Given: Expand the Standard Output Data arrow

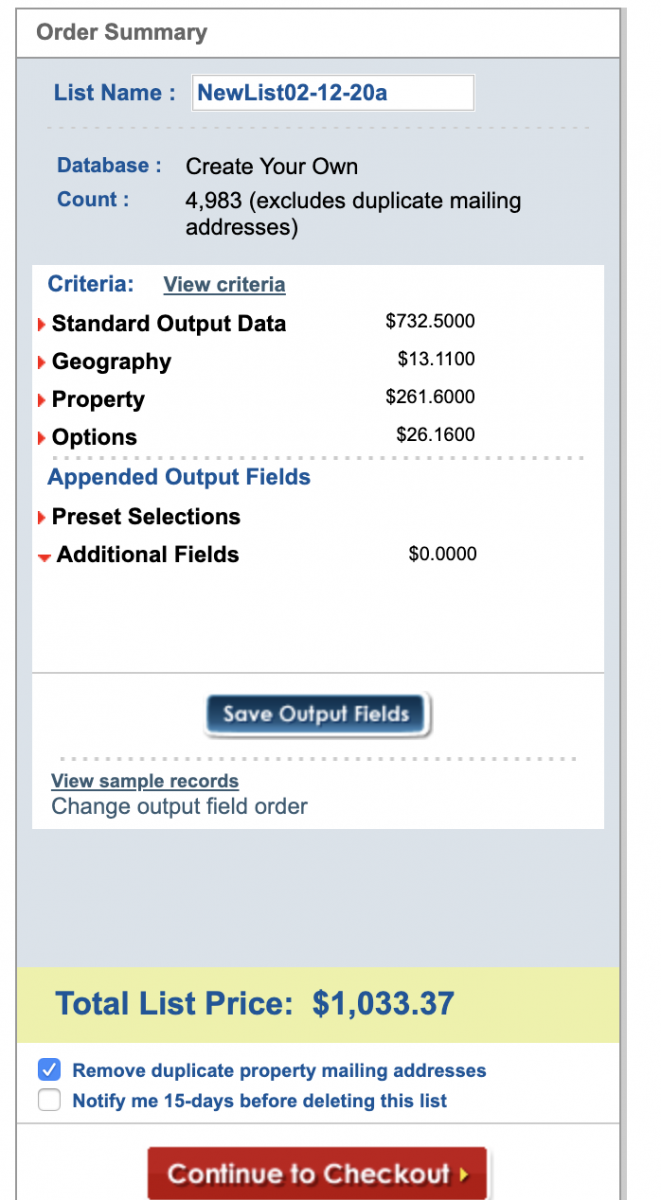Looking at the screenshot, I should [42, 324].
